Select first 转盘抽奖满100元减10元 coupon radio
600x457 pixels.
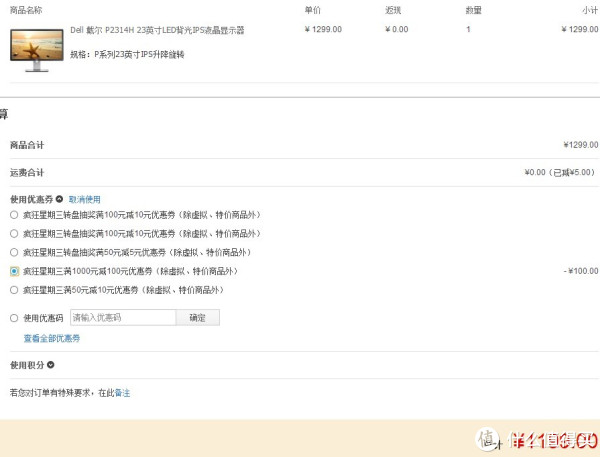tap(14, 215)
